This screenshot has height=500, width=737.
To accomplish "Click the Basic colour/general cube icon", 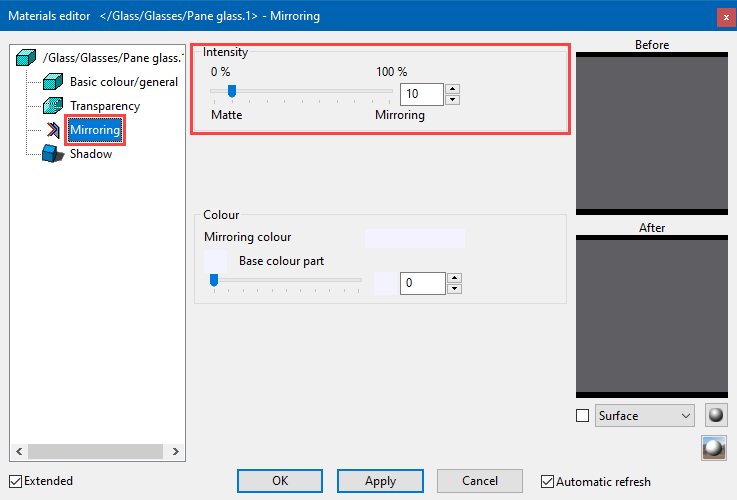I will tap(53, 82).
